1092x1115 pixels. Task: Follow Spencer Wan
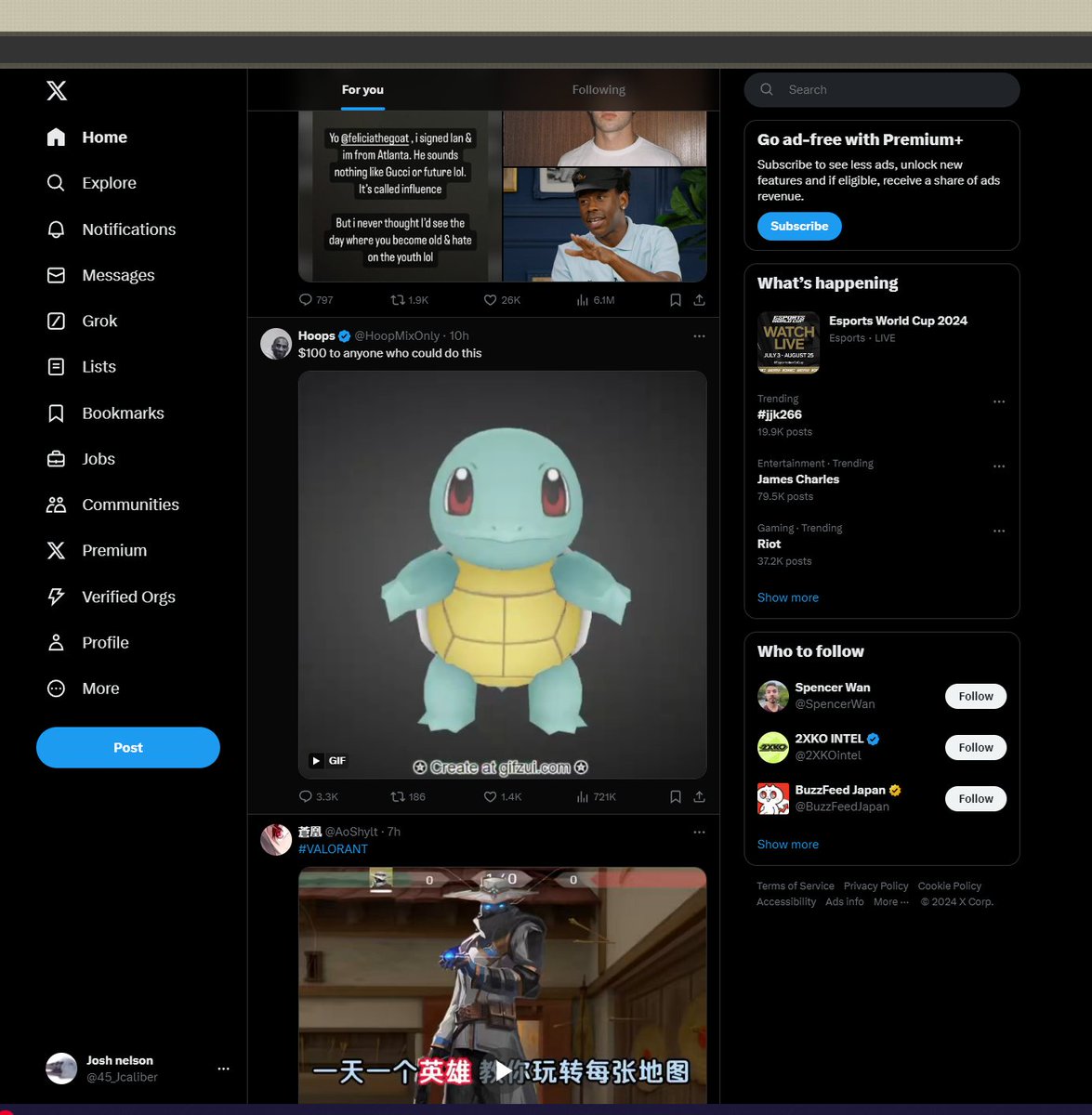point(976,697)
